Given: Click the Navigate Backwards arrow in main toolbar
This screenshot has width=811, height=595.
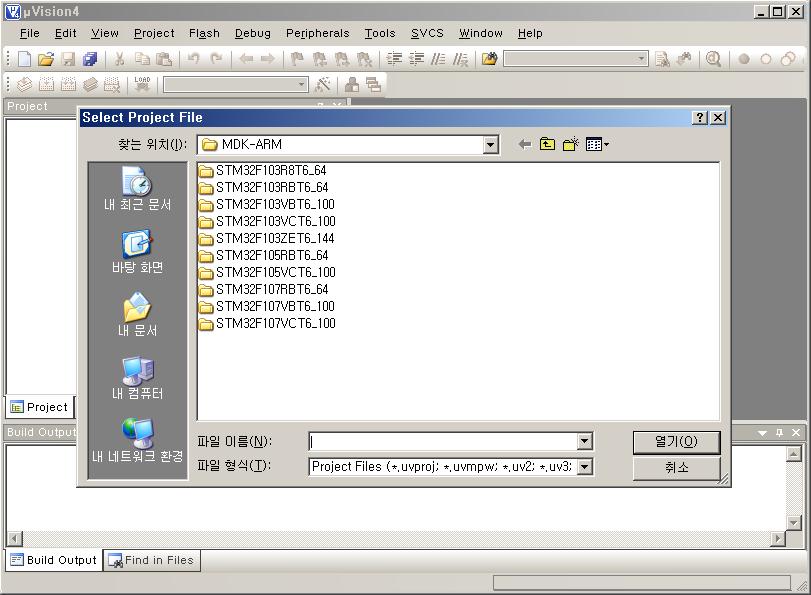Looking at the screenshot, I should pos(246,59).
